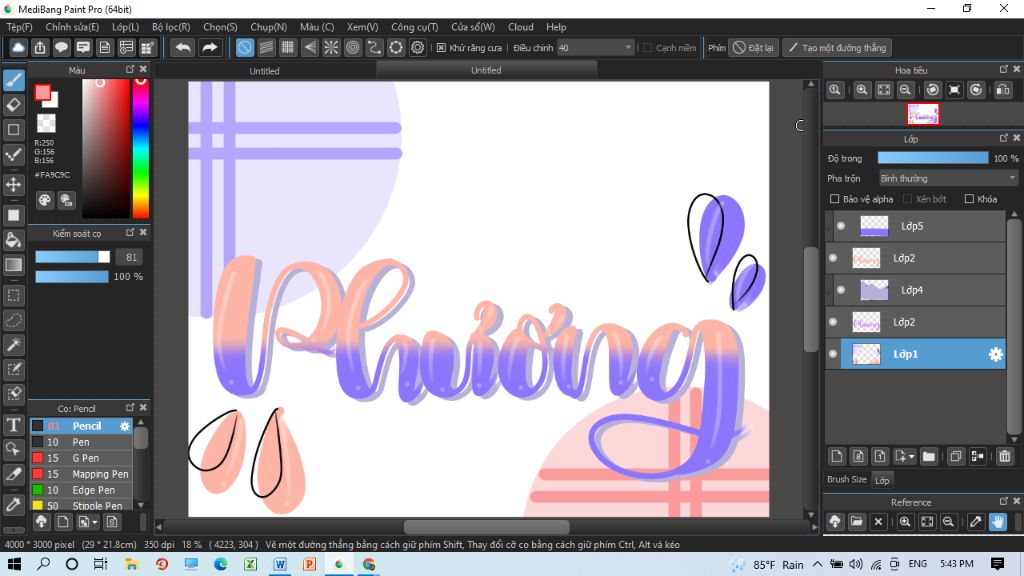Open Lớp1 layer settings gear

coord(995,354)
